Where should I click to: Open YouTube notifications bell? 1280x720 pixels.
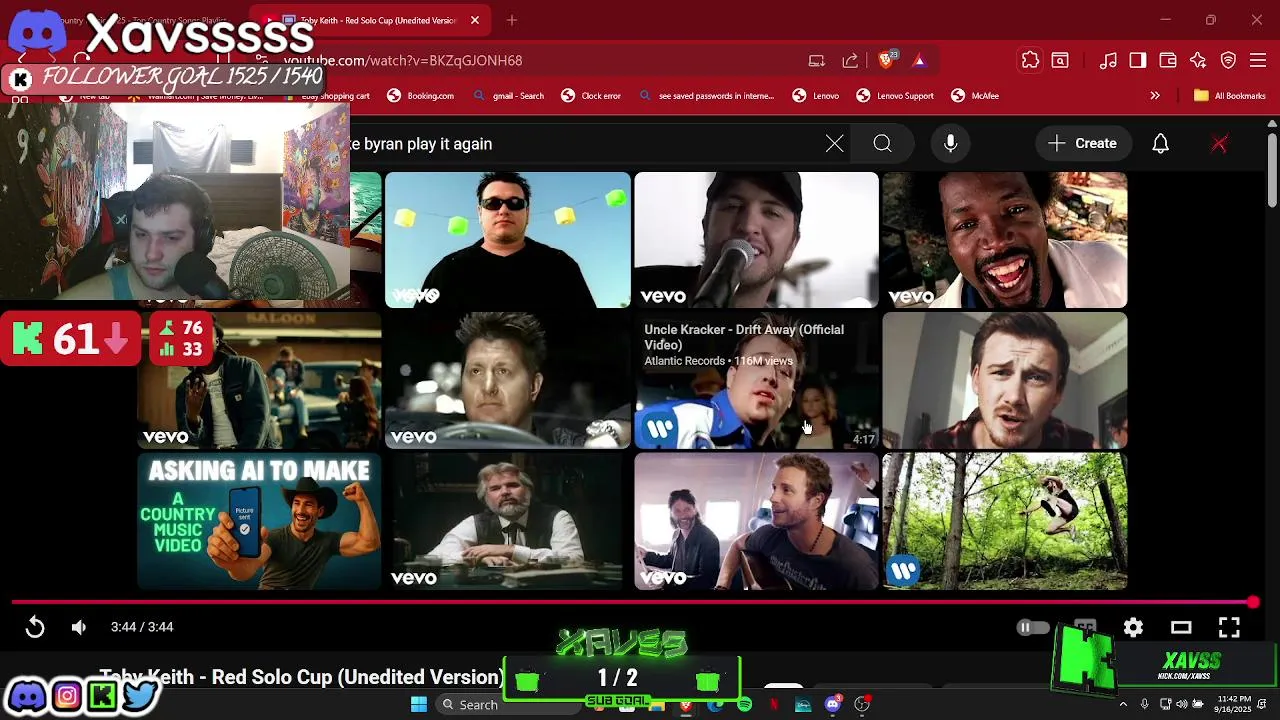1161,144
